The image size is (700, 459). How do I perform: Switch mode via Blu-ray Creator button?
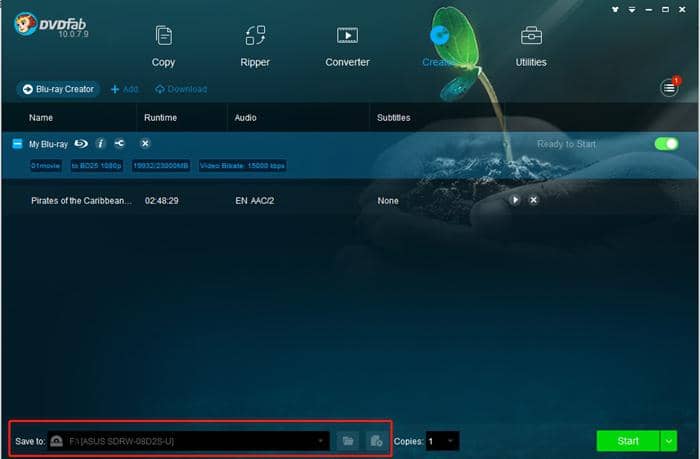(x=58, y=89)
